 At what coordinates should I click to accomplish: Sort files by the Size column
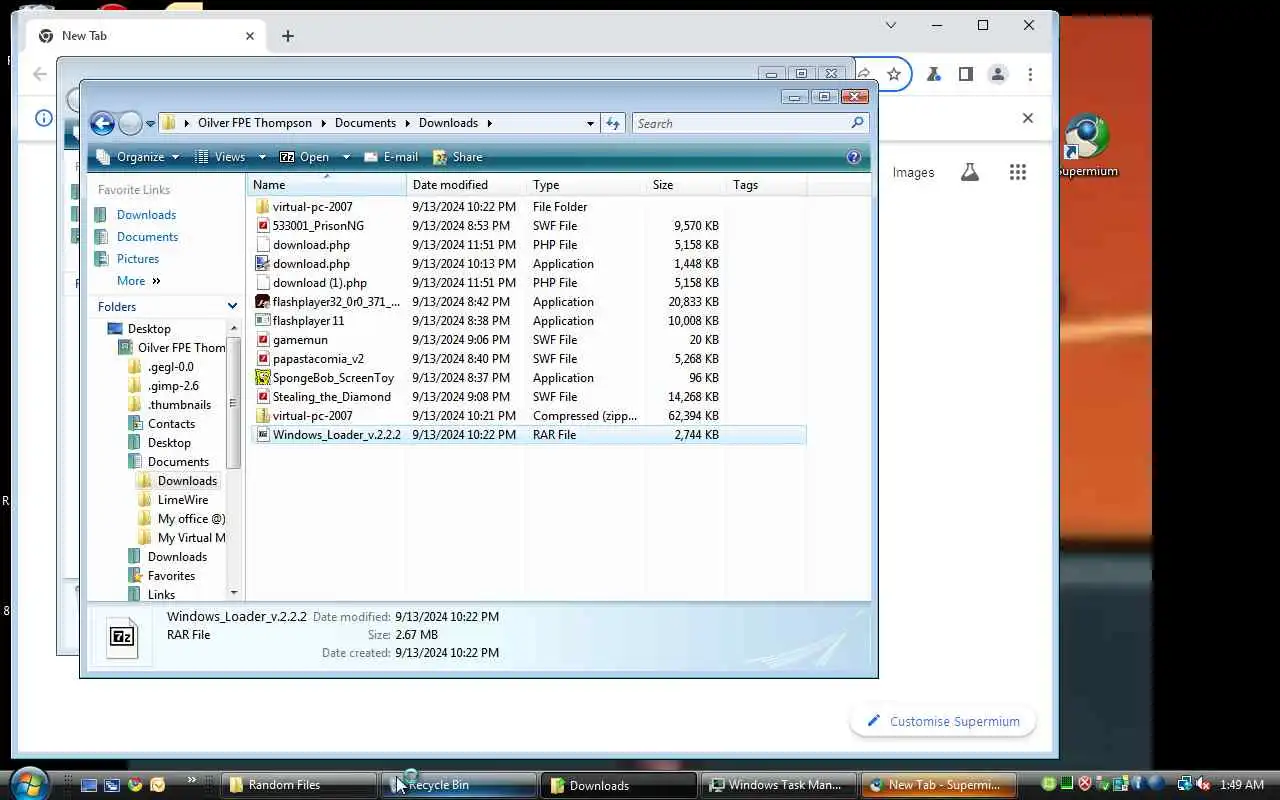(686, 185)
